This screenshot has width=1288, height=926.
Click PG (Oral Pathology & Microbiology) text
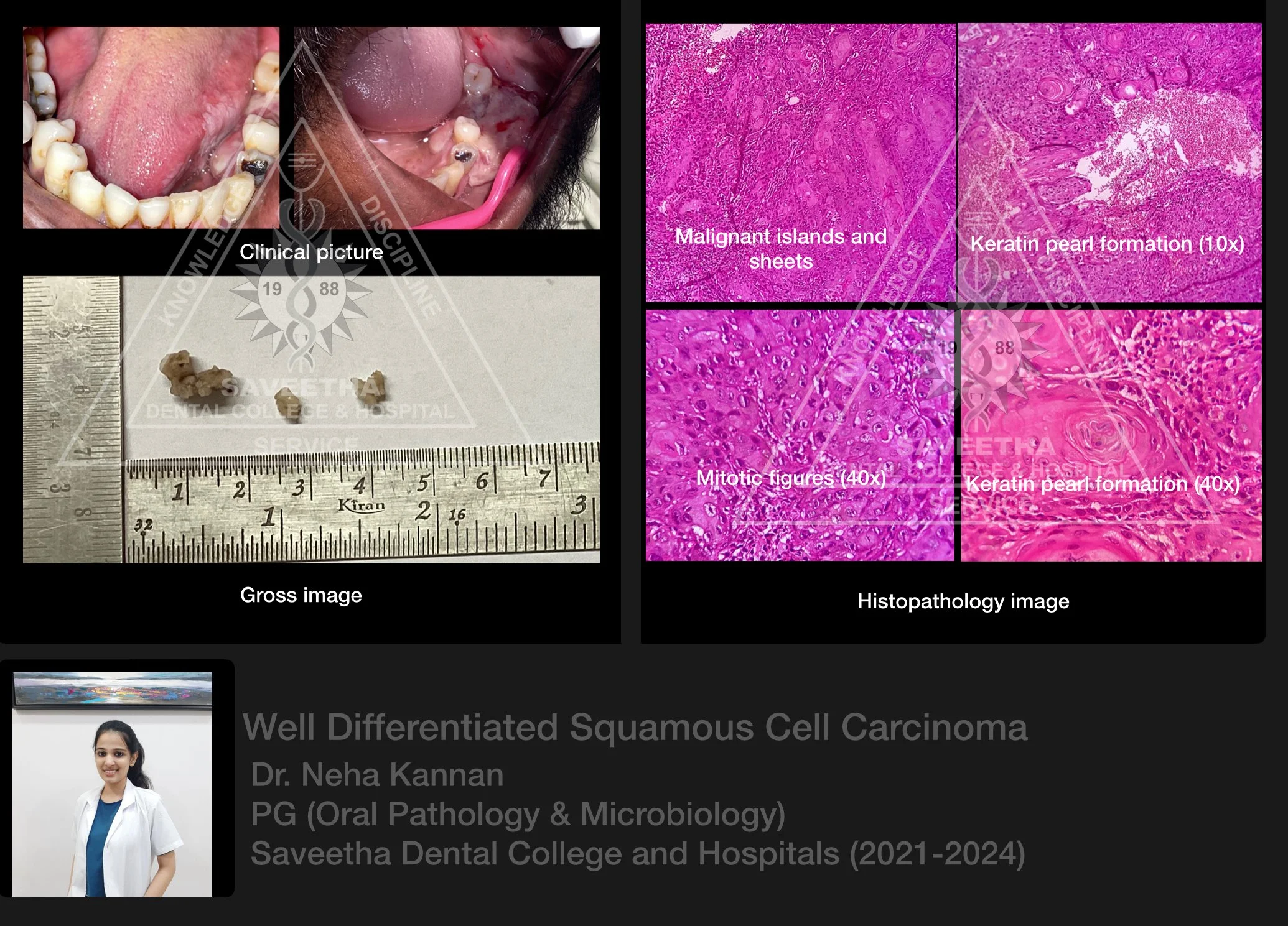[x=518, y=814]
